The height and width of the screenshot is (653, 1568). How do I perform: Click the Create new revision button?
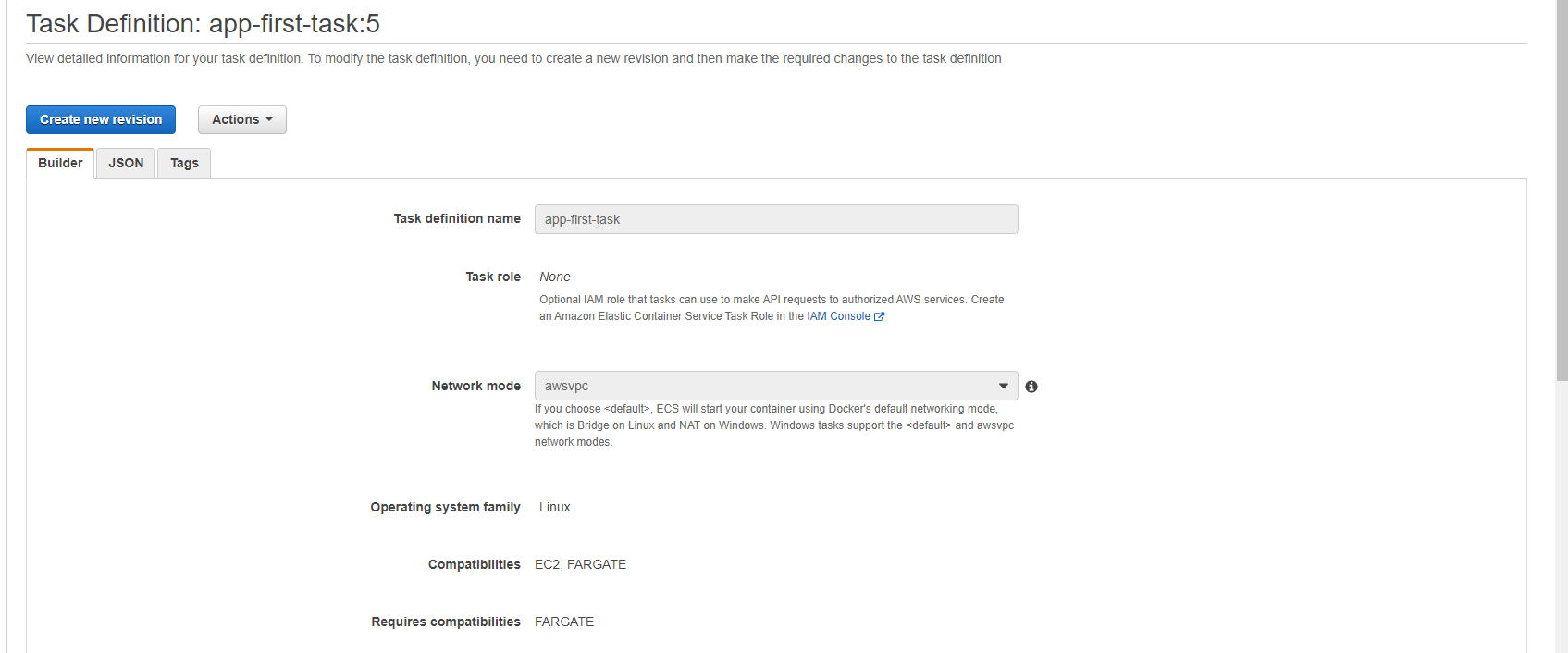pos(101,119)
